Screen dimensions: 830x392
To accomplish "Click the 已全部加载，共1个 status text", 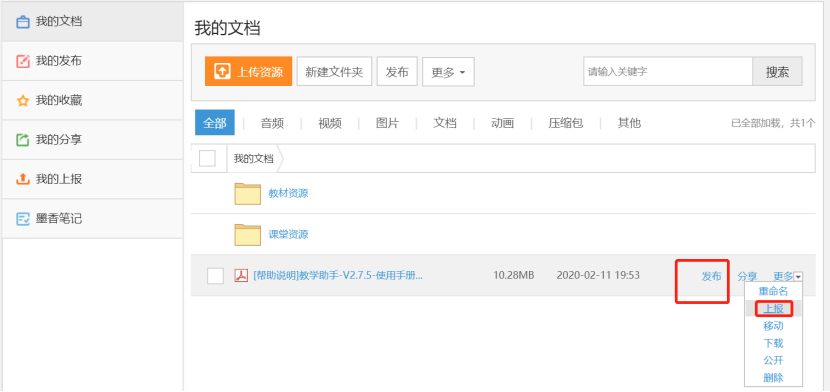I will [x=773, y=123].
